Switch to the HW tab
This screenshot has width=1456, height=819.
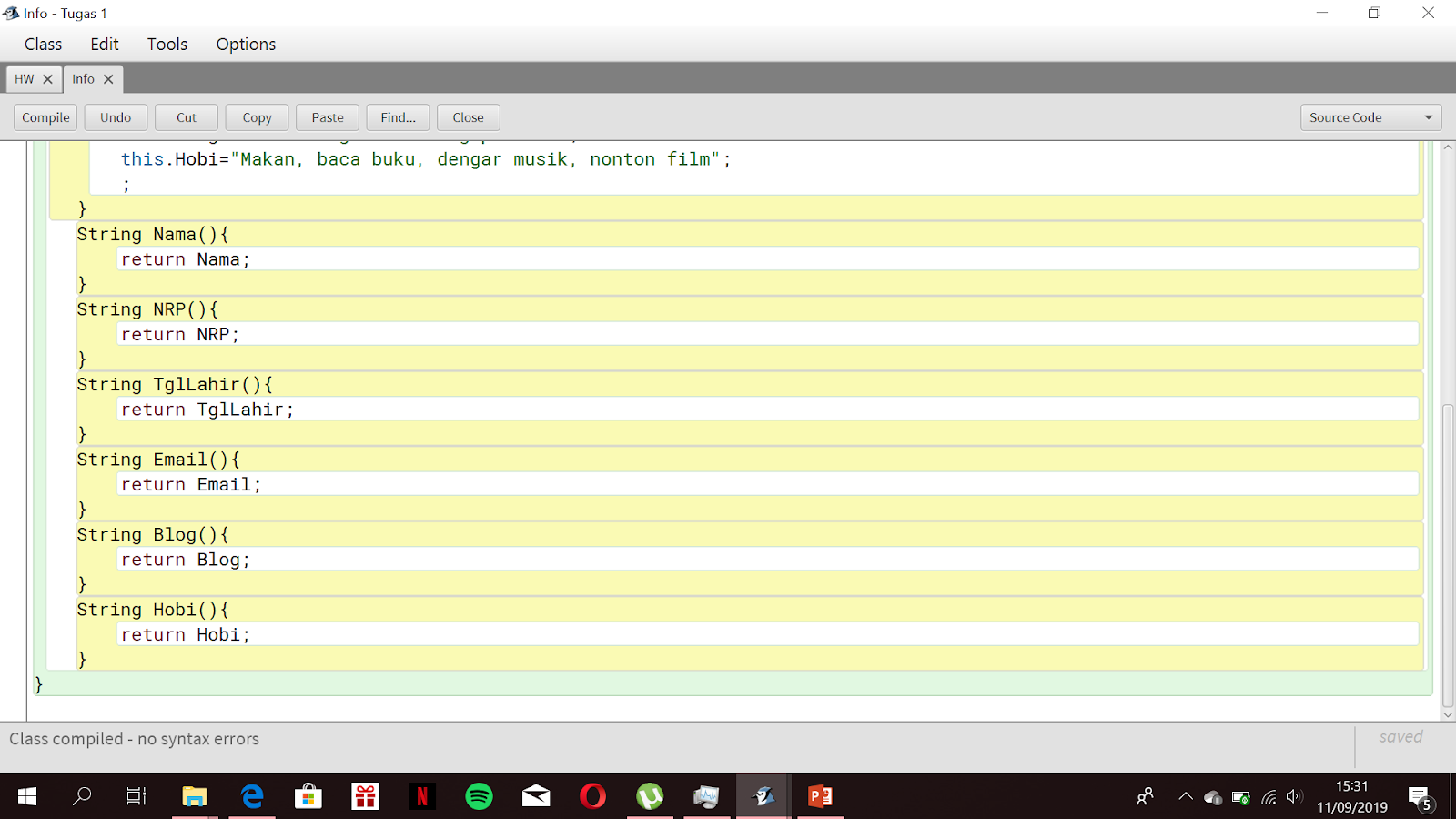coord(25,79)
